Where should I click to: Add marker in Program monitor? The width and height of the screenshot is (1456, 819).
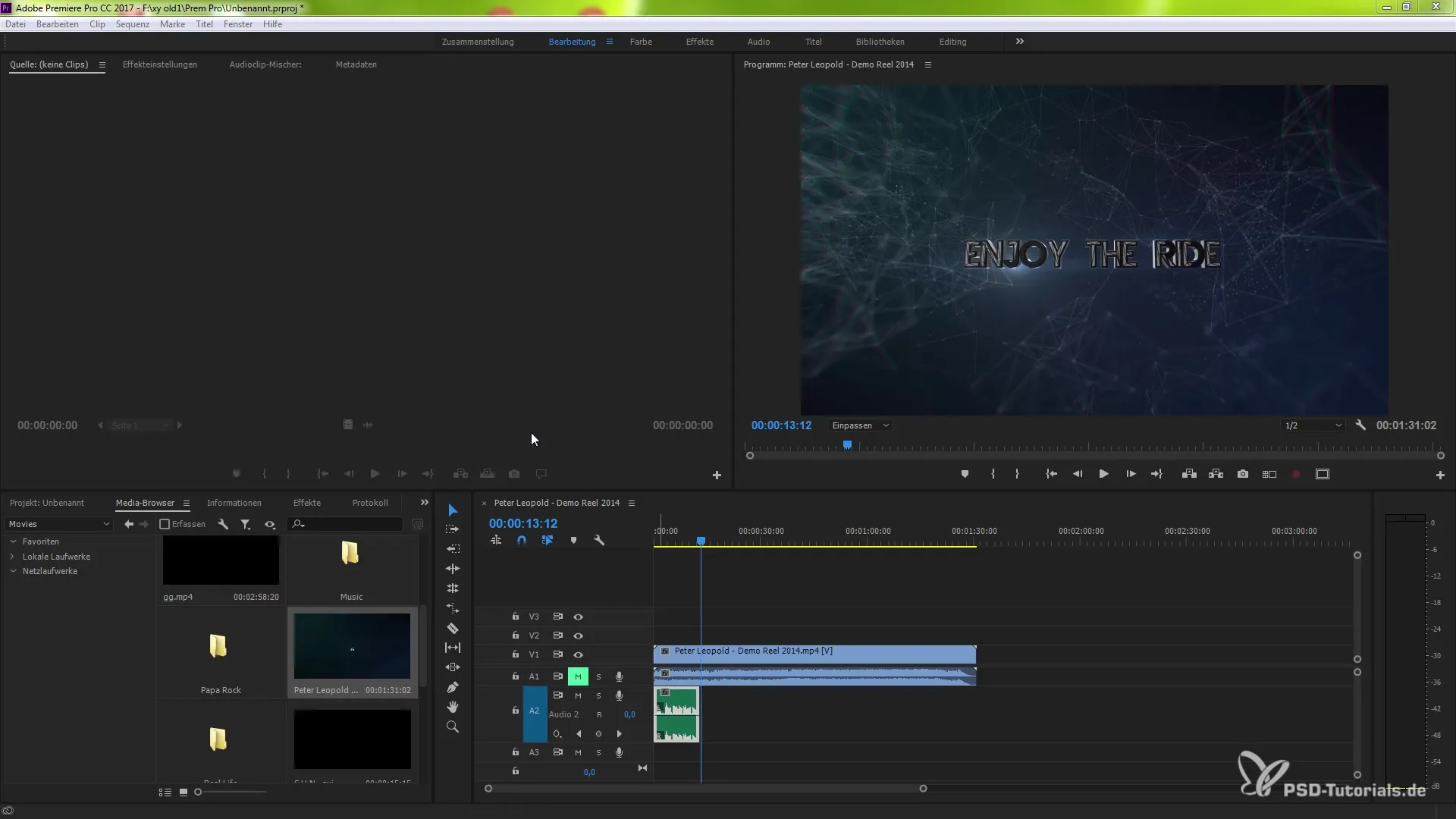[x=965, y=474]
